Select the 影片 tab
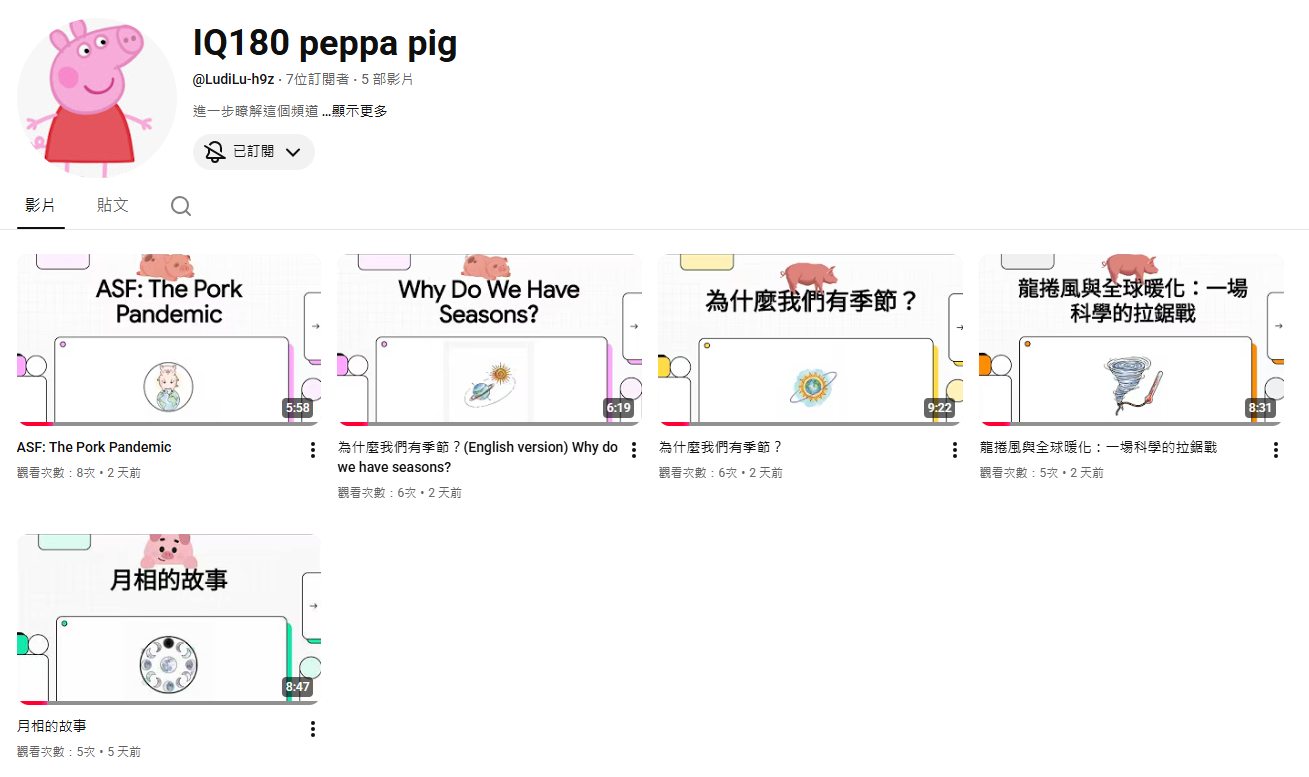This screenshot has height=777, width=1309. click(40, 204)
